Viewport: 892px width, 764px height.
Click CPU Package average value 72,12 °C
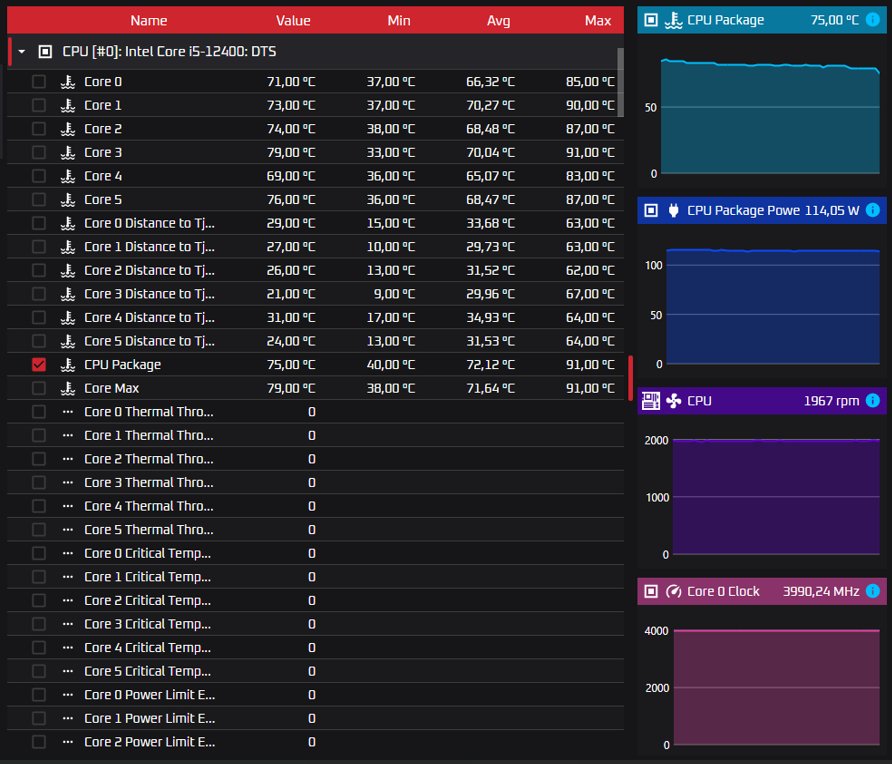(490, 365)
